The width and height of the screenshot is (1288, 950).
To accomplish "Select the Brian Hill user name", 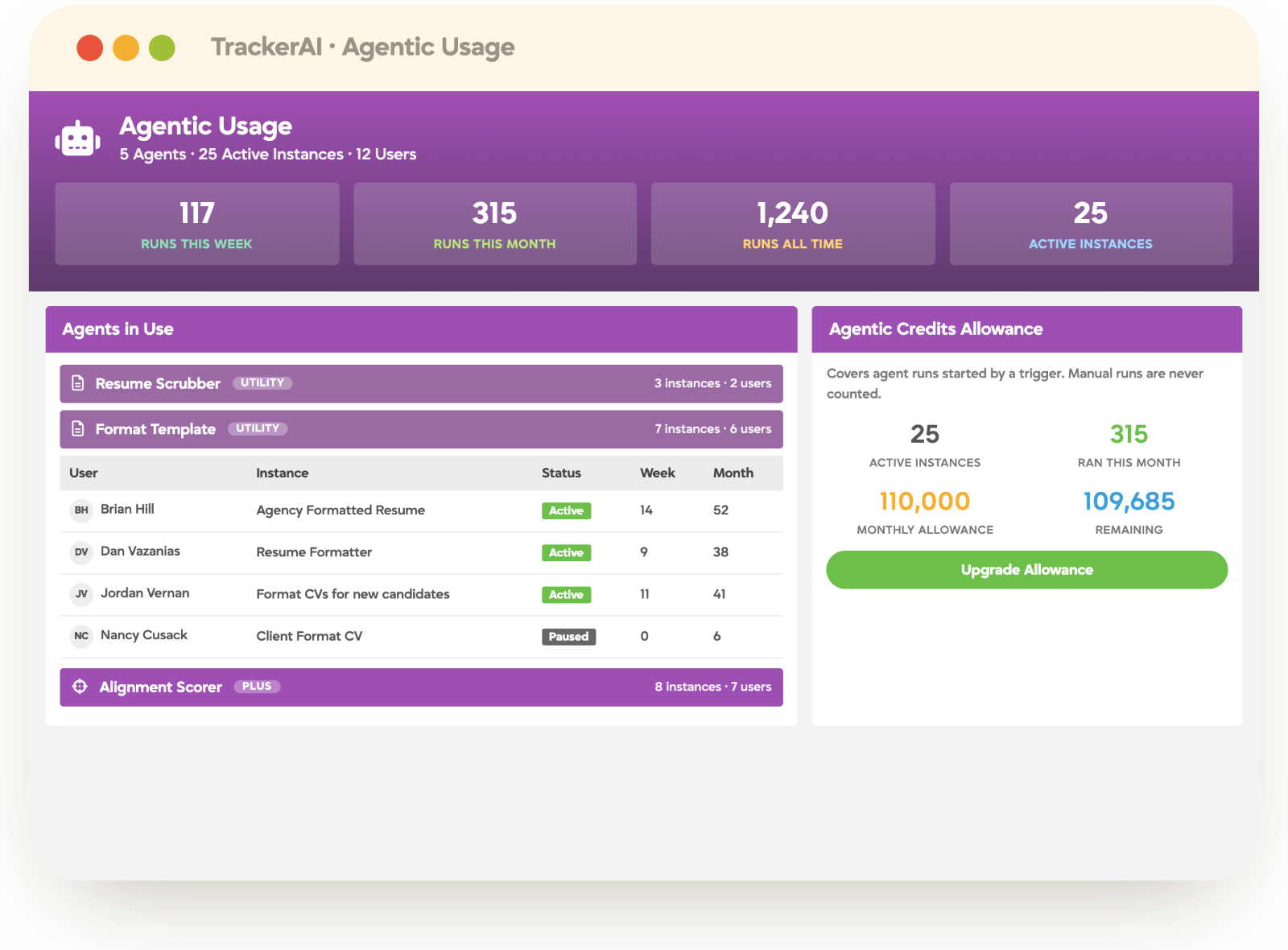I will [x=127, y=509].
